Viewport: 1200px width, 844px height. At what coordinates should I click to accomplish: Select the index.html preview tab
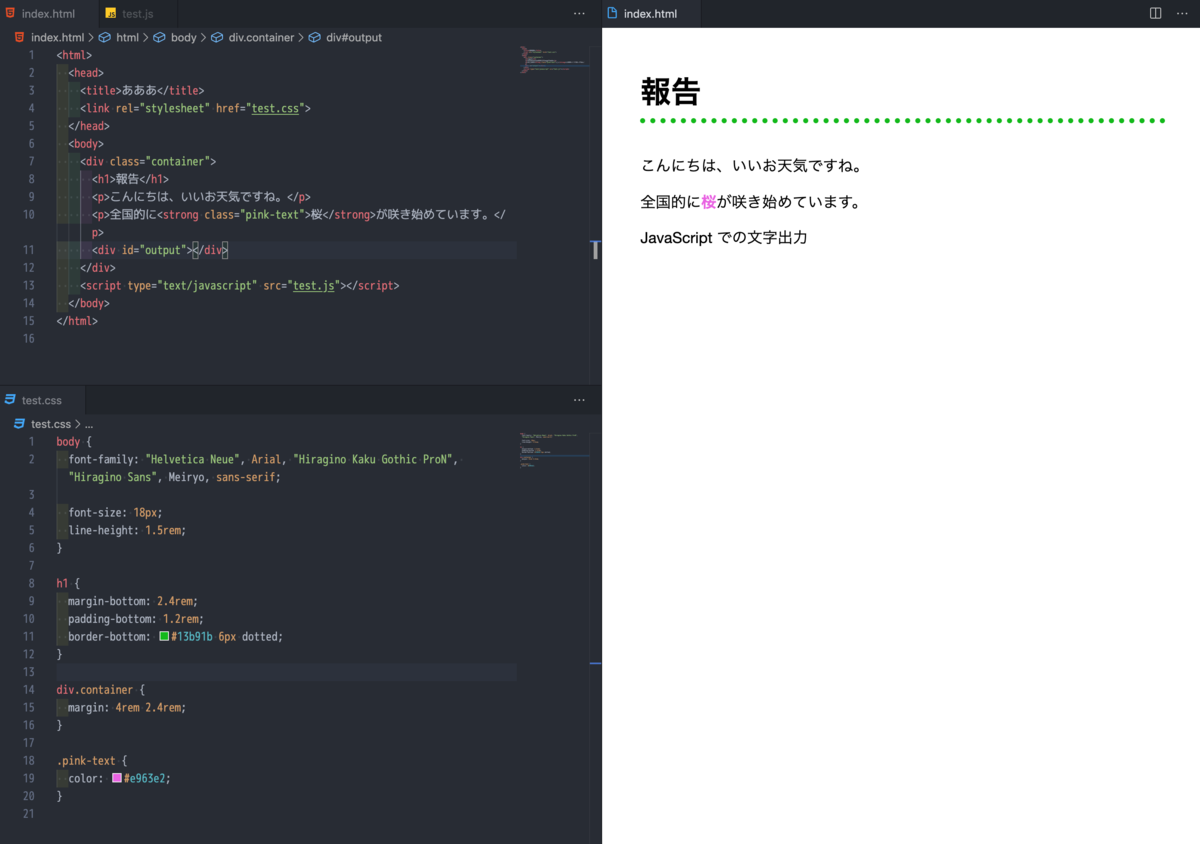click(651, 14)
